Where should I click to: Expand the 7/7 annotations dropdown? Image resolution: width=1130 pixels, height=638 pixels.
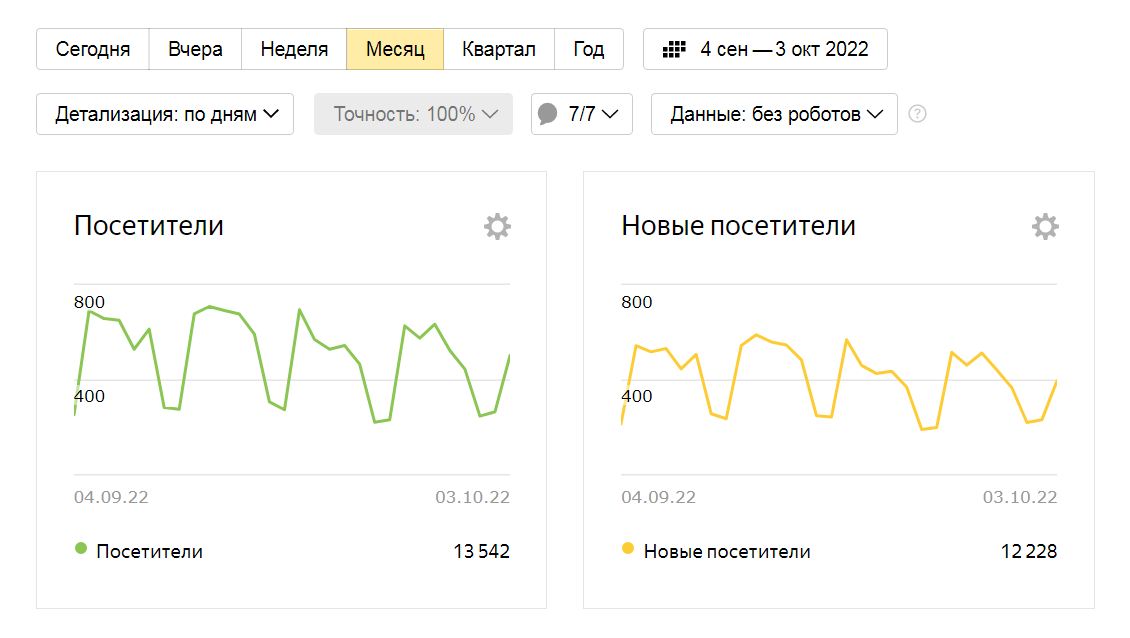click(x=582, y=114)
